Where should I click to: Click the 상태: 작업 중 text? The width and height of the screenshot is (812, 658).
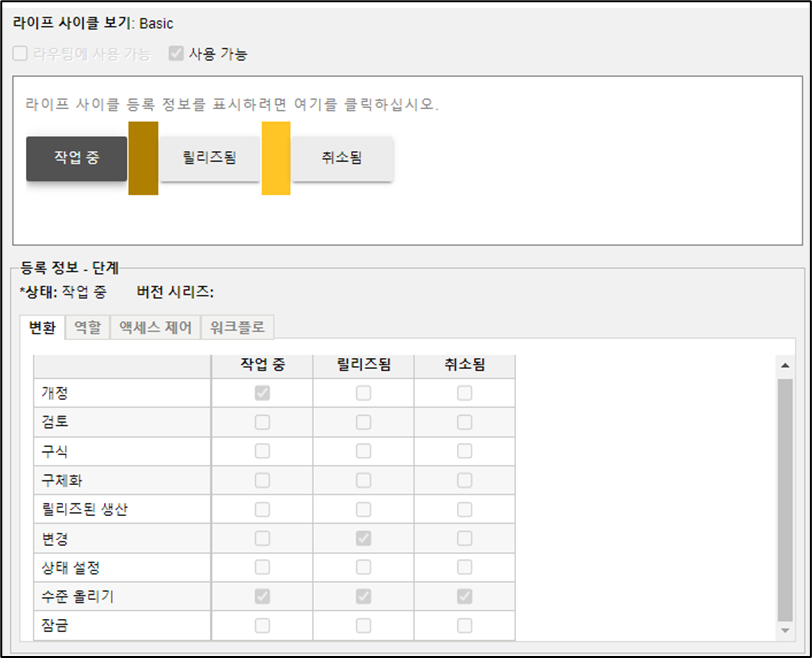click(x=63, y=292)
